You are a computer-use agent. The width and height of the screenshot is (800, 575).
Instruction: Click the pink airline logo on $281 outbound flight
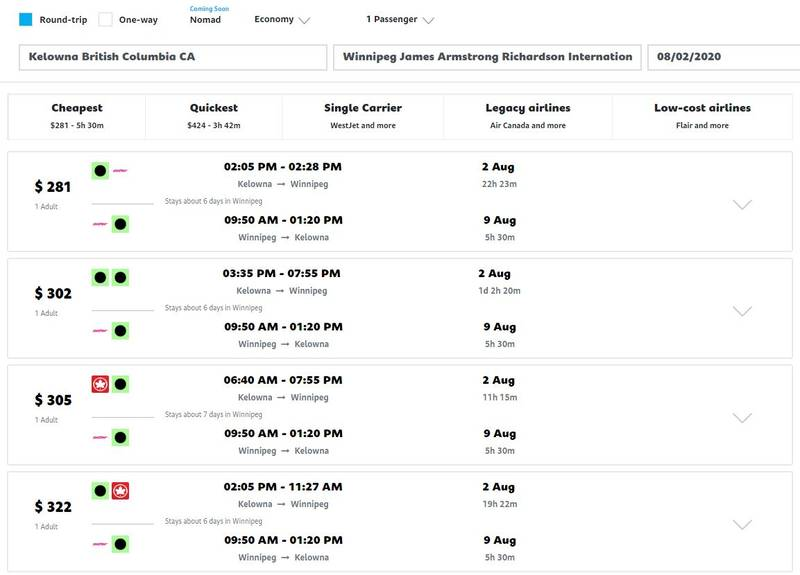(121, 171)
